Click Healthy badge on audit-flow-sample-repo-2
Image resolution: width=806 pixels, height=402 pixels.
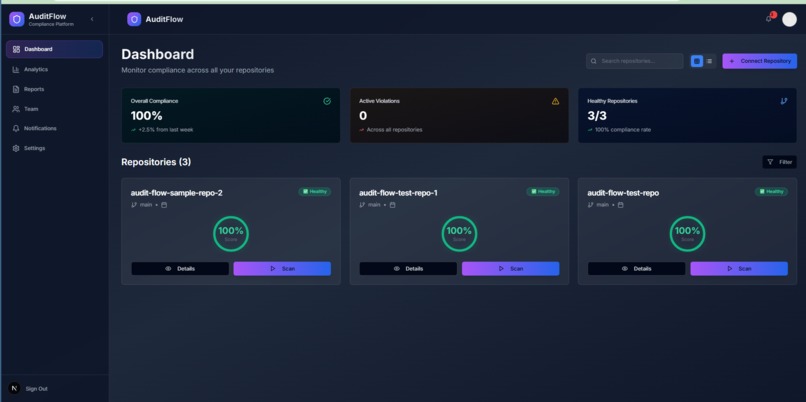coord(315,192)
